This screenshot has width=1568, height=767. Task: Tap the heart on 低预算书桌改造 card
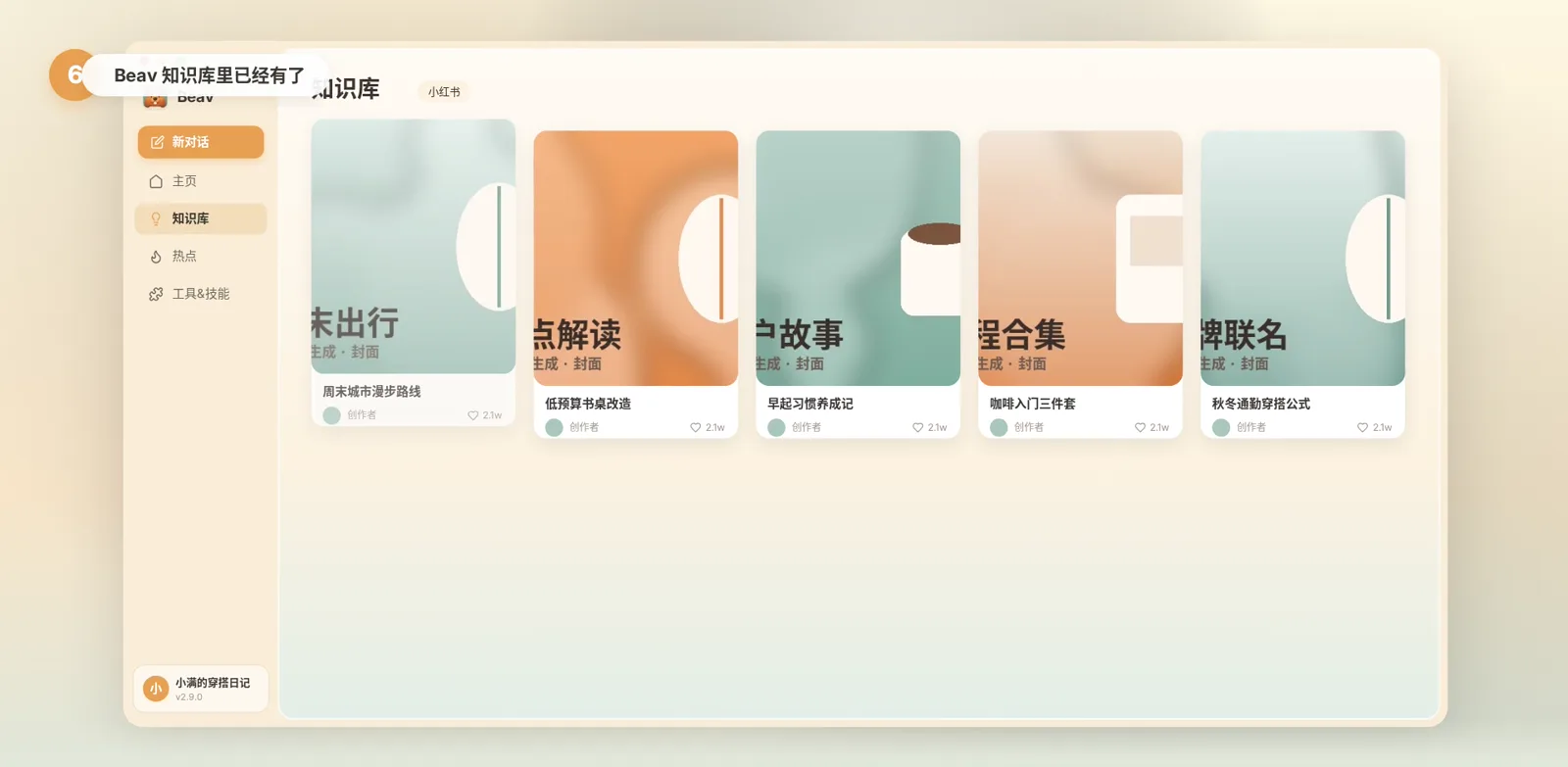[x=696, y=427]
